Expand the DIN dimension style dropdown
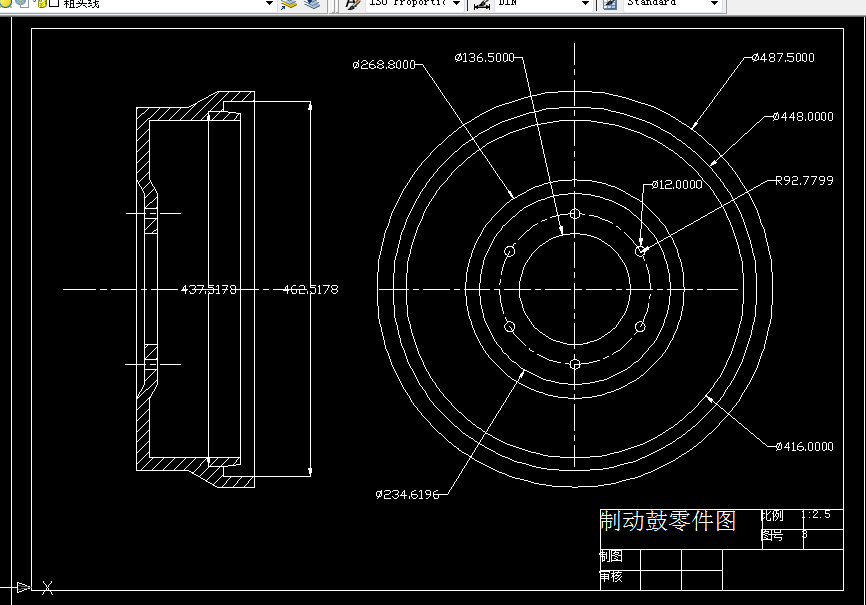The width and height of the screenshot is (866, 605). click(x=585, y=3)
